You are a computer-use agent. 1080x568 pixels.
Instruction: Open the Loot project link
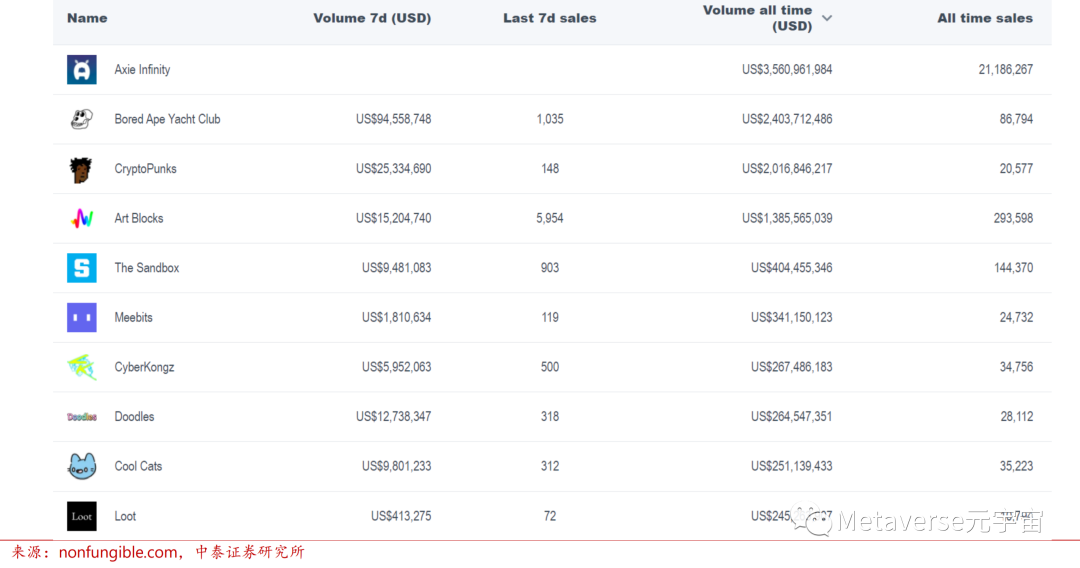click(125, 516)
